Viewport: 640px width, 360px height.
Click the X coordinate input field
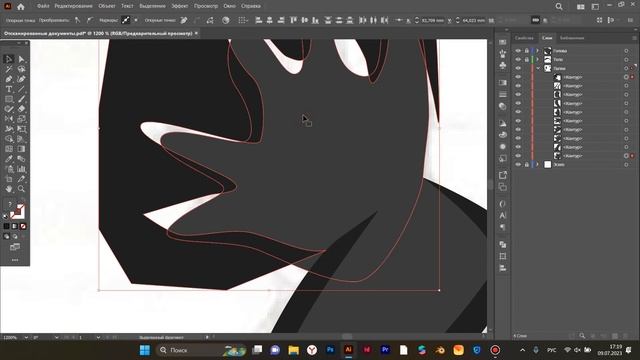pos(433,20)
